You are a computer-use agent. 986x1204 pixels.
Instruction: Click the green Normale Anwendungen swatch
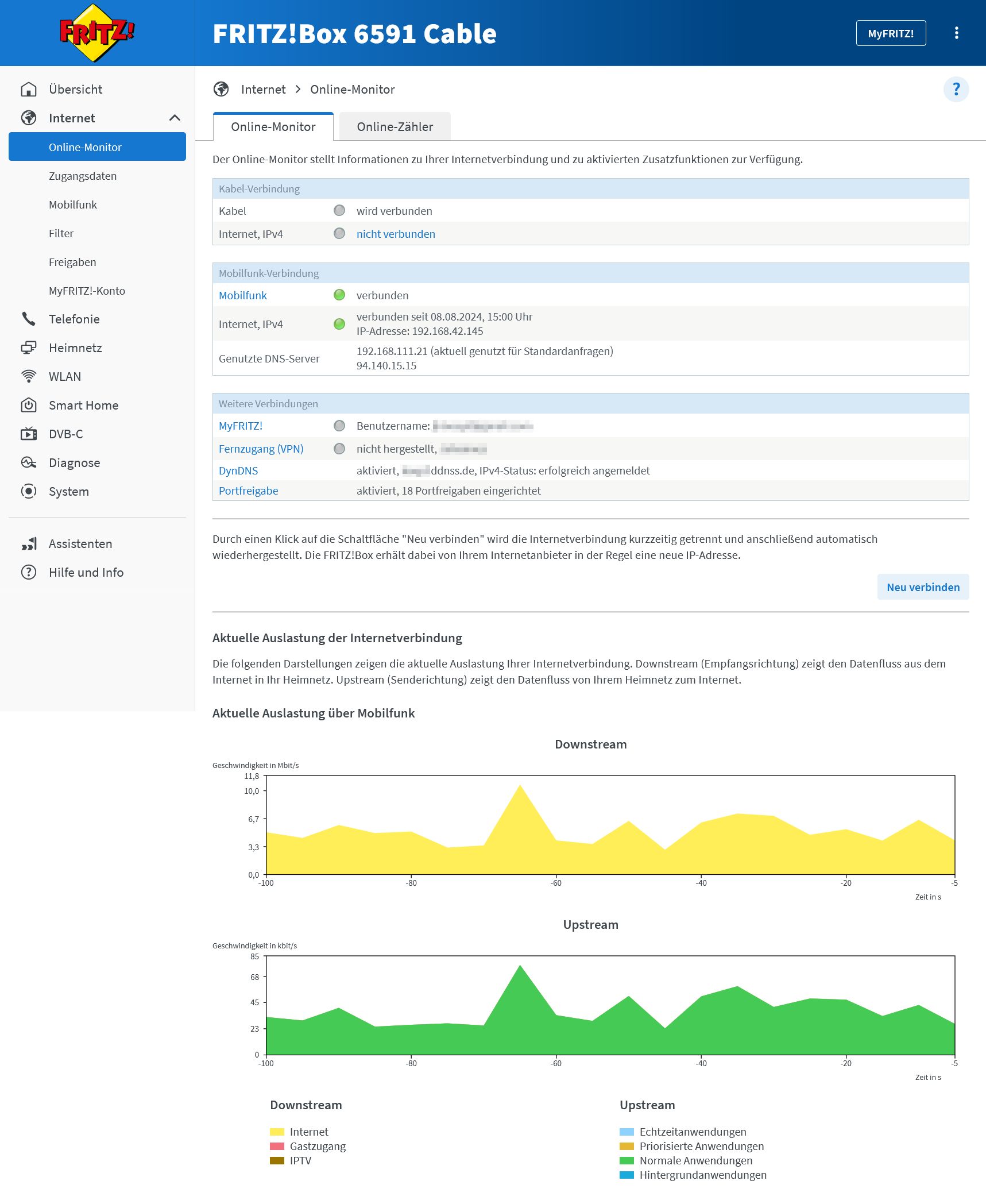pos(627,1160)
